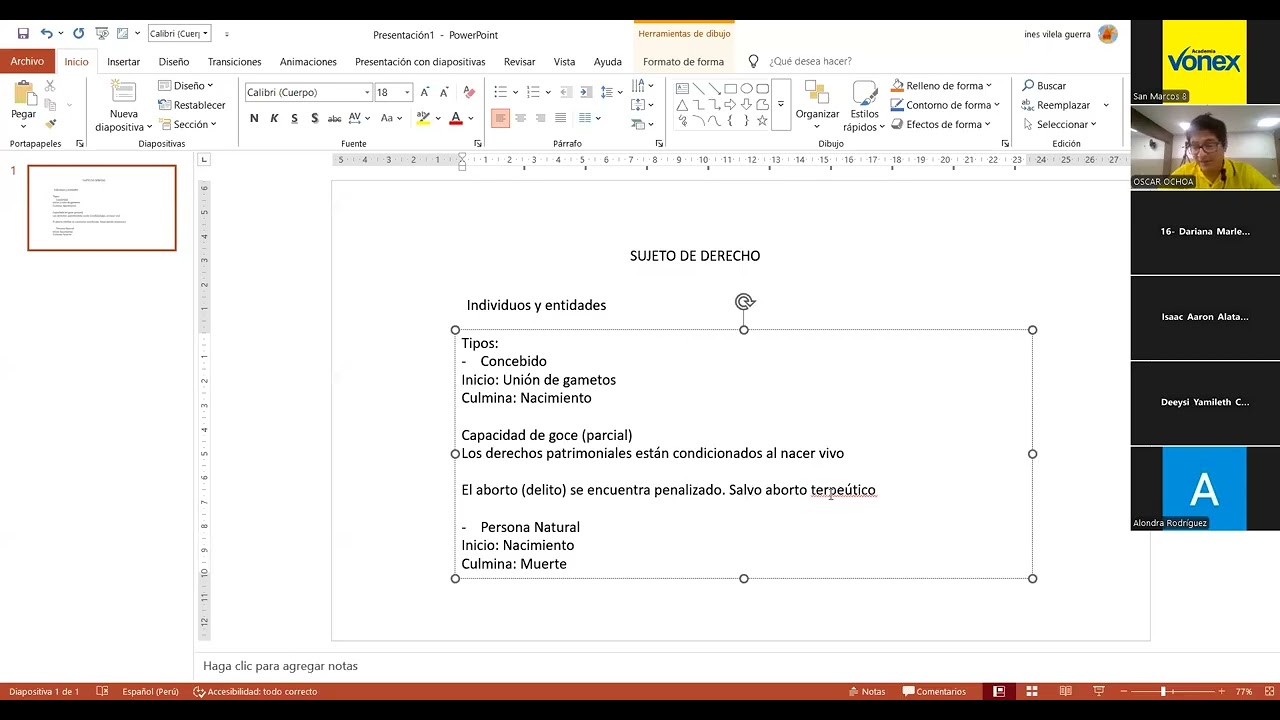The height and width of the screenshot is (720, 1280).
Task: Click the Pegar paste button
Action: [x=24, y=102]
